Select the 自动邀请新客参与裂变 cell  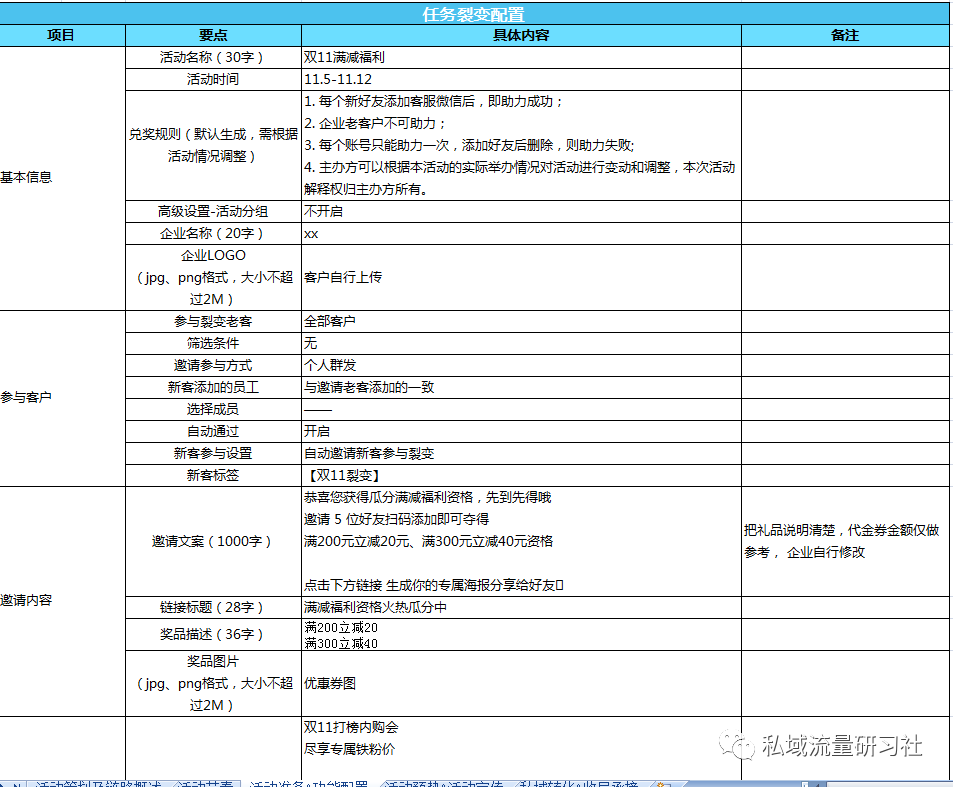[521, 453]
